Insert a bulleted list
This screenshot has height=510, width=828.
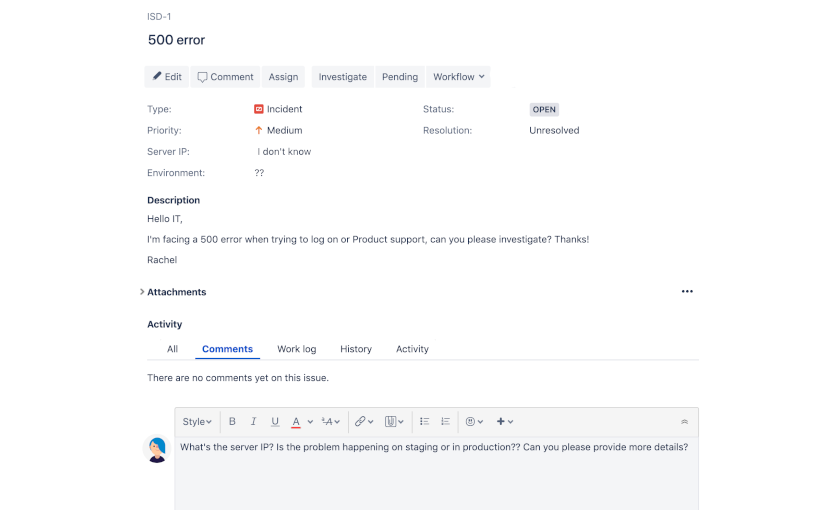[425, 421]
